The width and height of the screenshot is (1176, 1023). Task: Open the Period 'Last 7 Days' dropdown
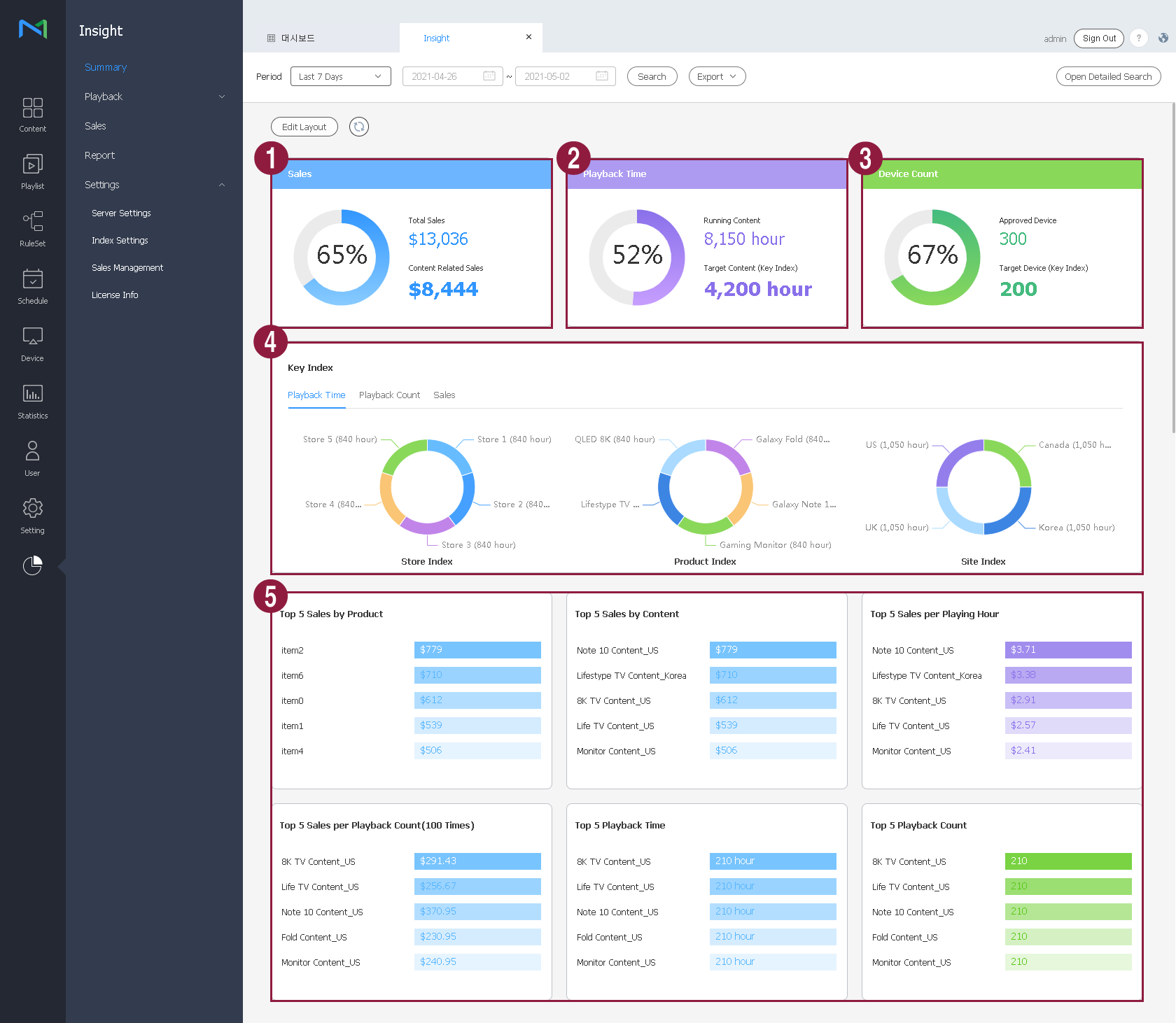coord(340,76)
